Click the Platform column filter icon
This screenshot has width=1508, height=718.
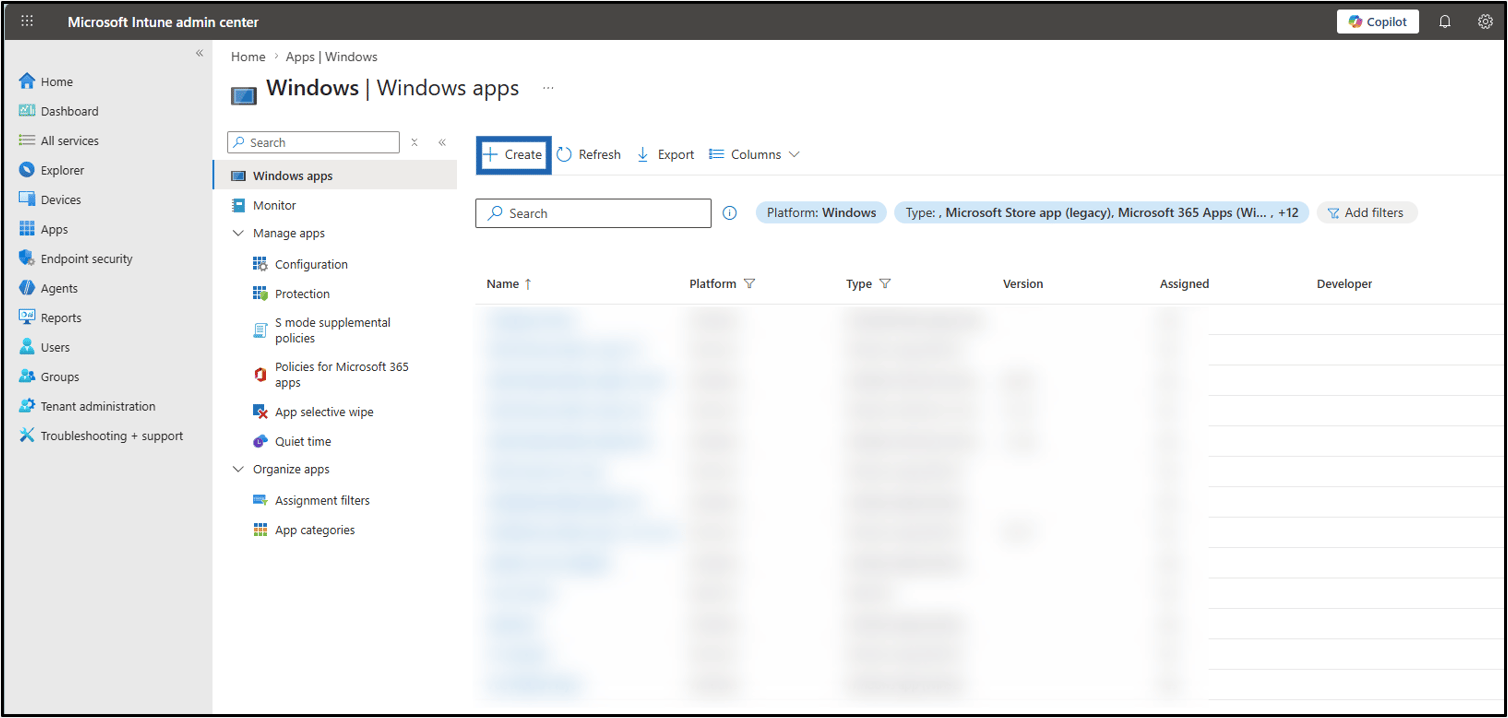749,284
